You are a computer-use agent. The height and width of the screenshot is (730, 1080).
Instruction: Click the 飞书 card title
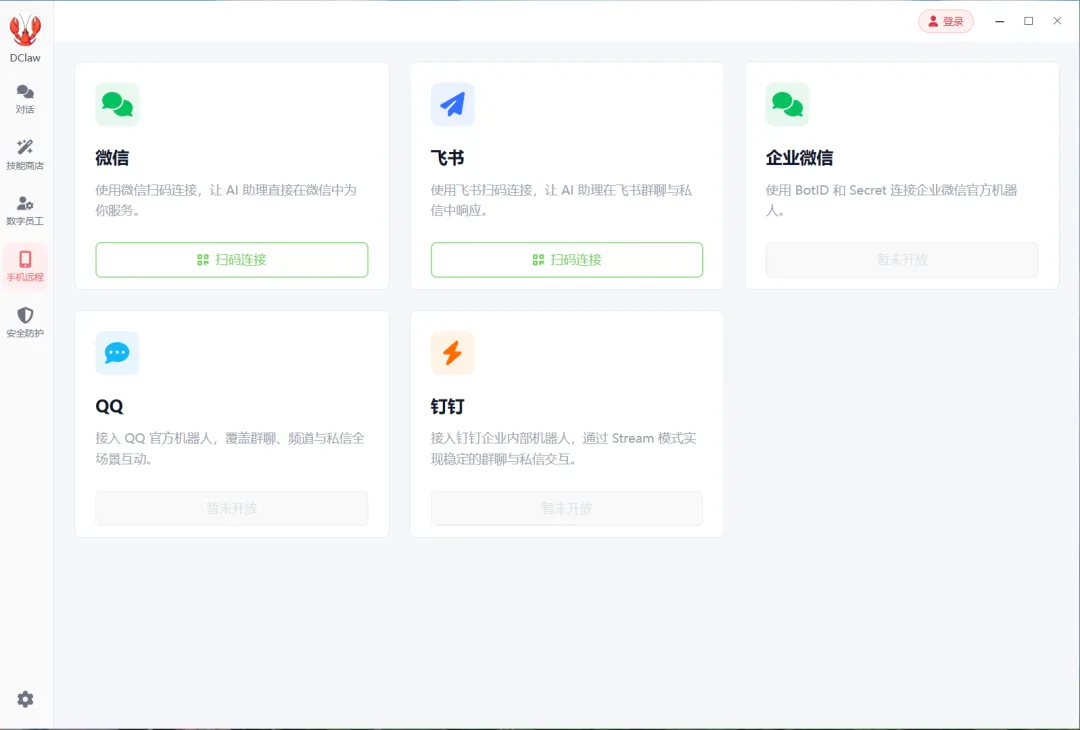tap(447, 158)
